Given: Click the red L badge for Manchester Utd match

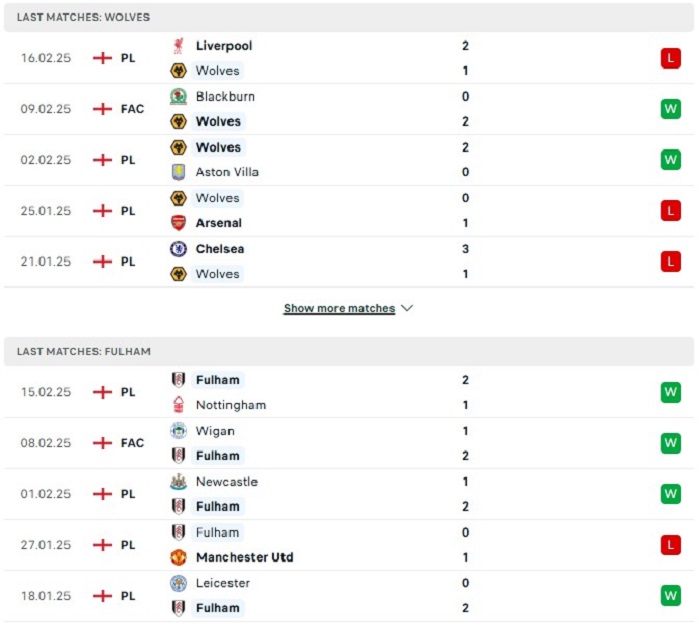Looking at the screenshot, I should pyautogui.click(x=671, y=545).
